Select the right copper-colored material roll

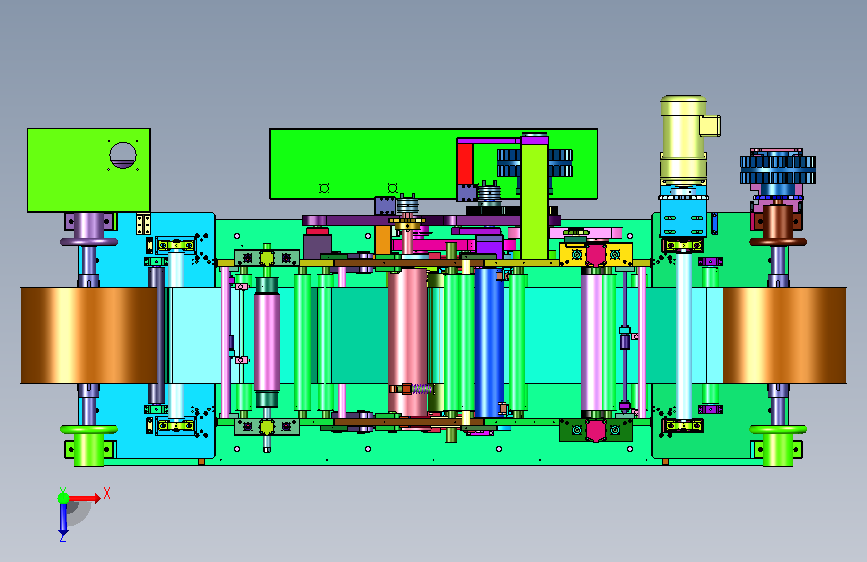785,335
